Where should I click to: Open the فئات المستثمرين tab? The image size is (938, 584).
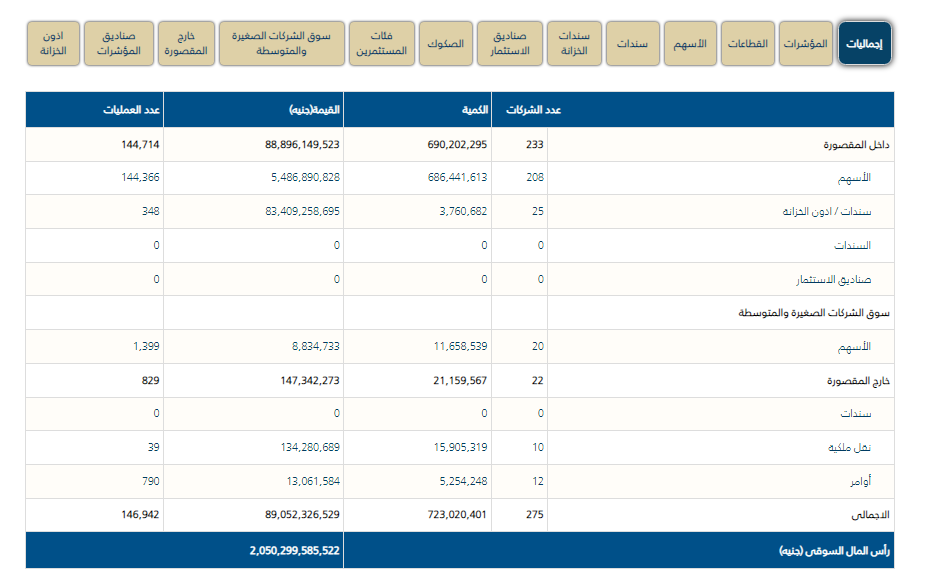380,43
